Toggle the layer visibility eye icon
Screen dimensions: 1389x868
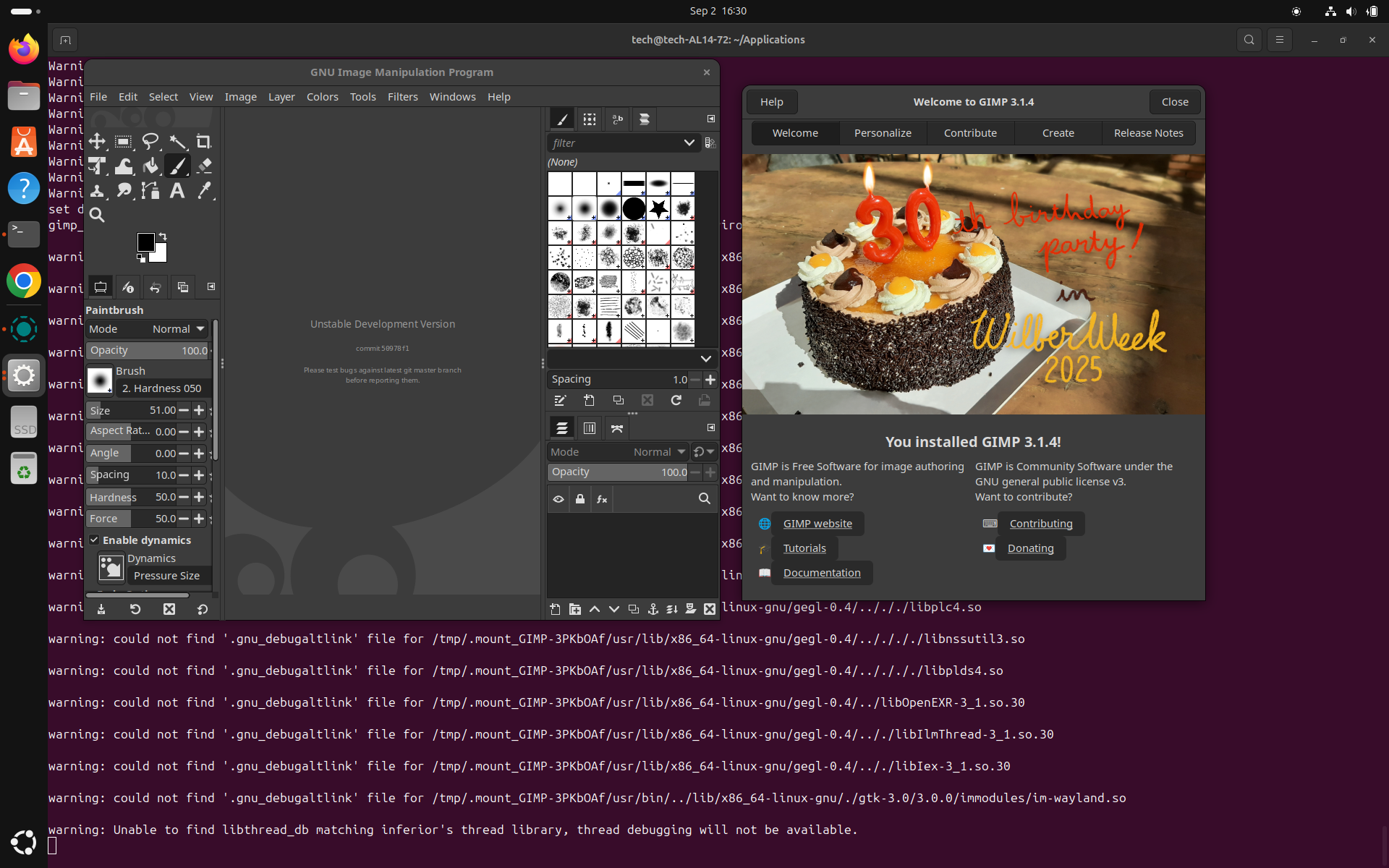(x=558, y=499)
